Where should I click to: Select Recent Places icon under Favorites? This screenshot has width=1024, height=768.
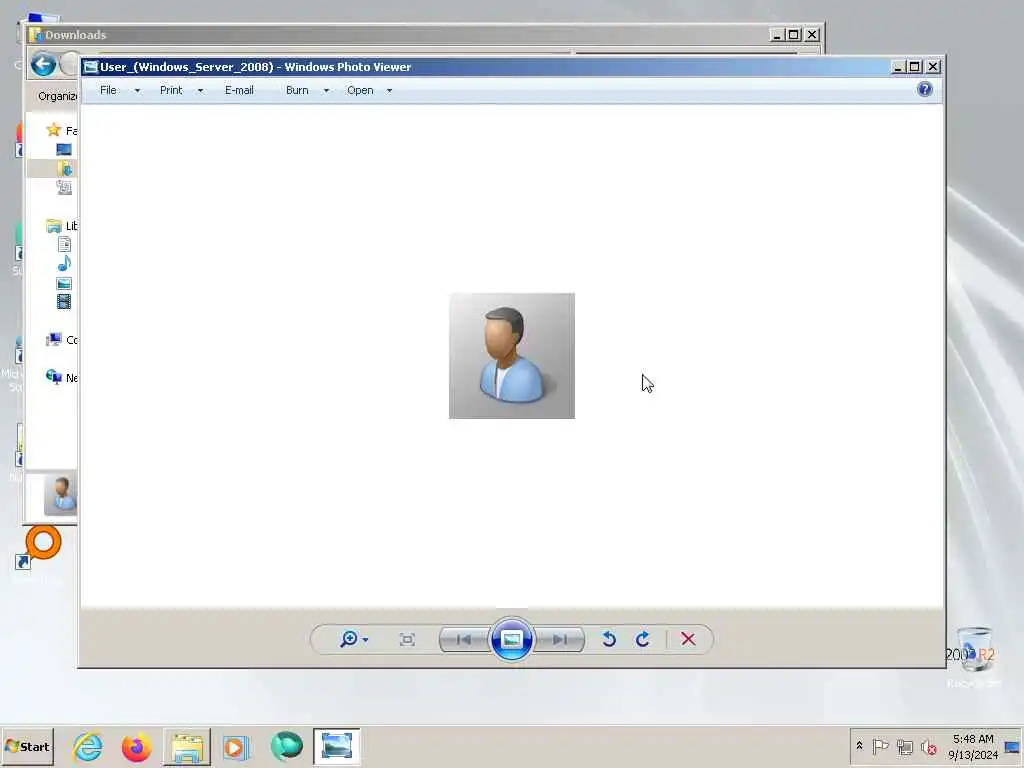(x=64, y=187)
